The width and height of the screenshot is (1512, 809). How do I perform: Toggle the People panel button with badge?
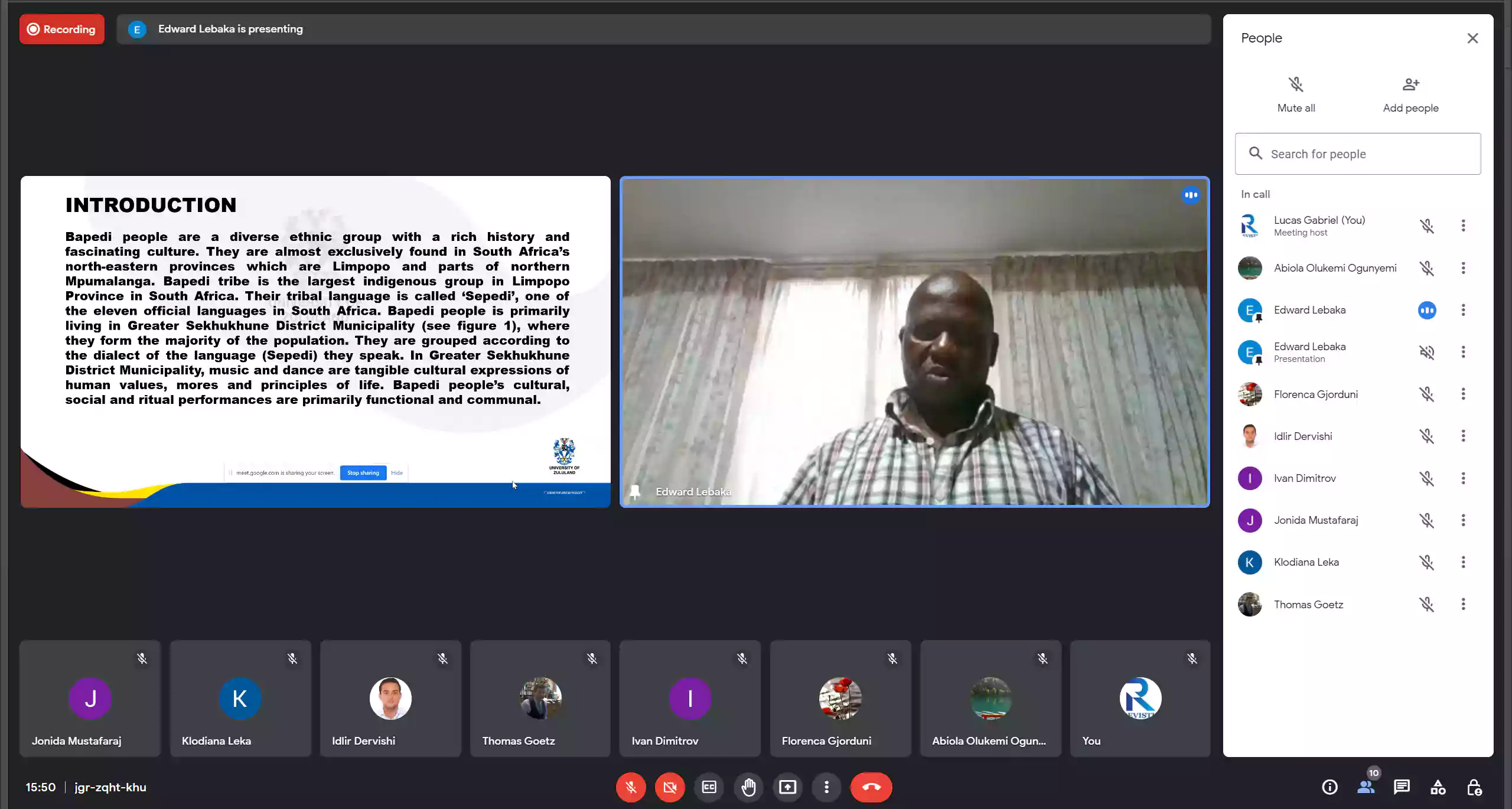click(1366, 787)
